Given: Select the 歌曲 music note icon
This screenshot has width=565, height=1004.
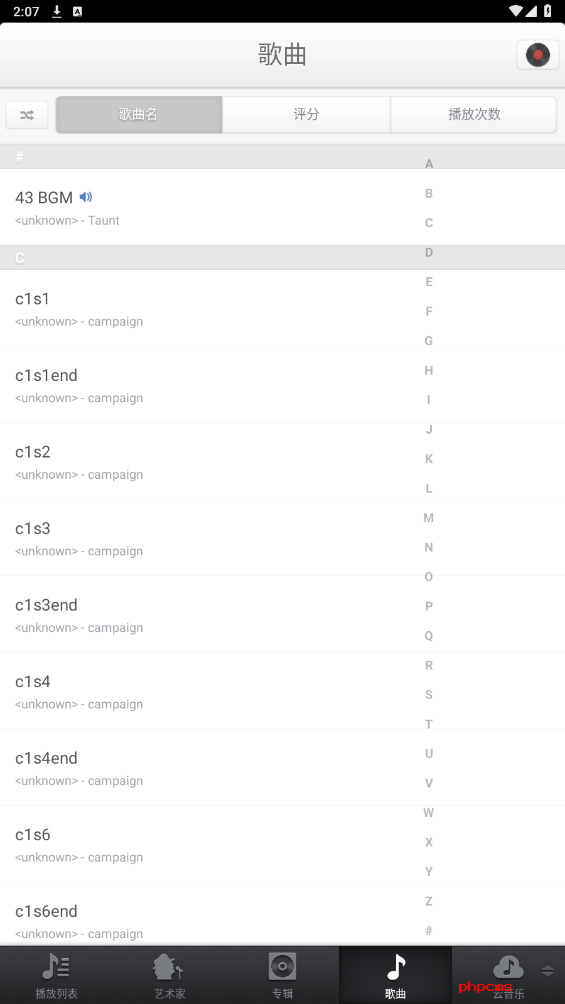Looking at the screenshot, I should tap(396, 967).
